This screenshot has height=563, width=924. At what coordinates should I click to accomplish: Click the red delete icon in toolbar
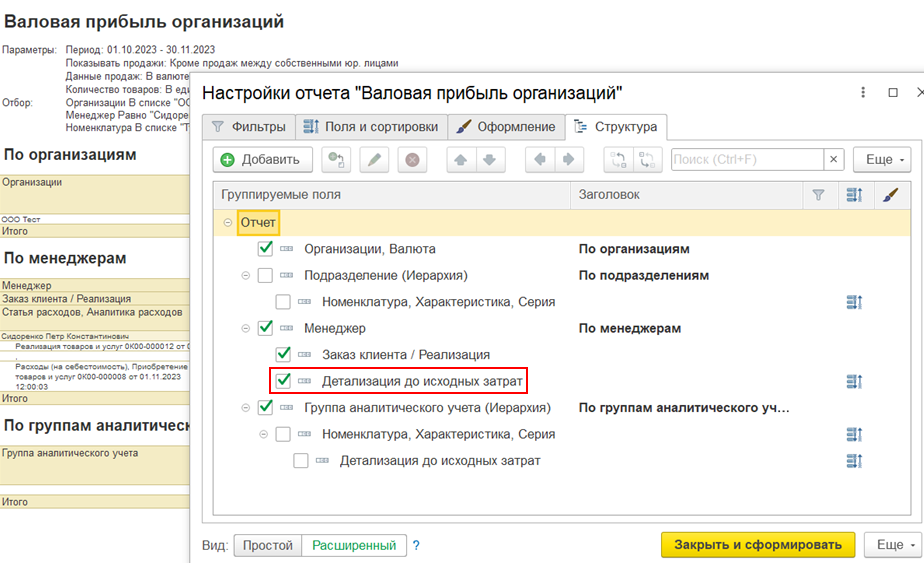click(x=412, y=159)
